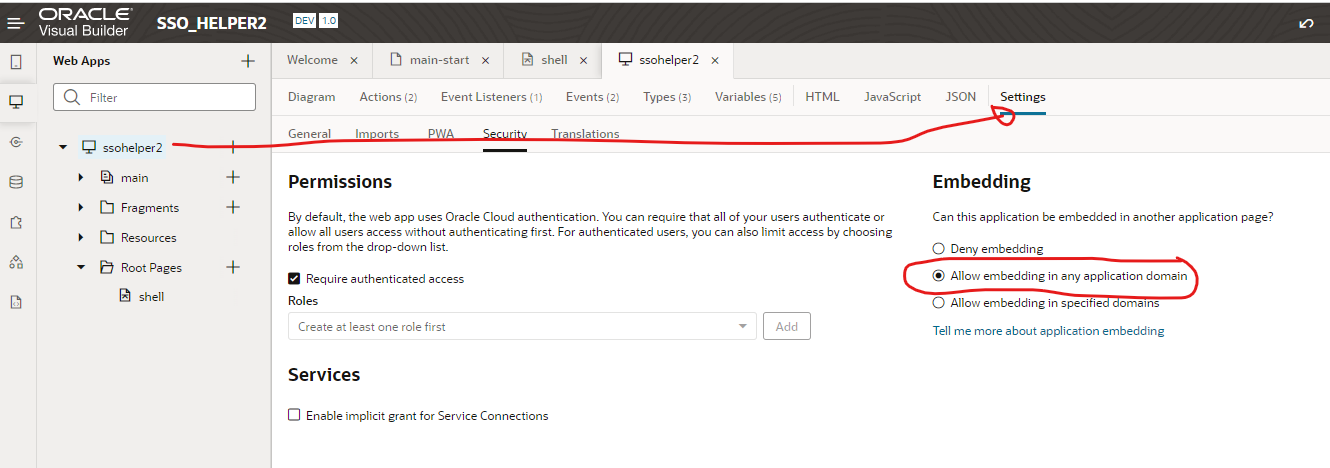Uncheck Require authenticated access
Screen dimensions: 1330x468
coord(294,279)
